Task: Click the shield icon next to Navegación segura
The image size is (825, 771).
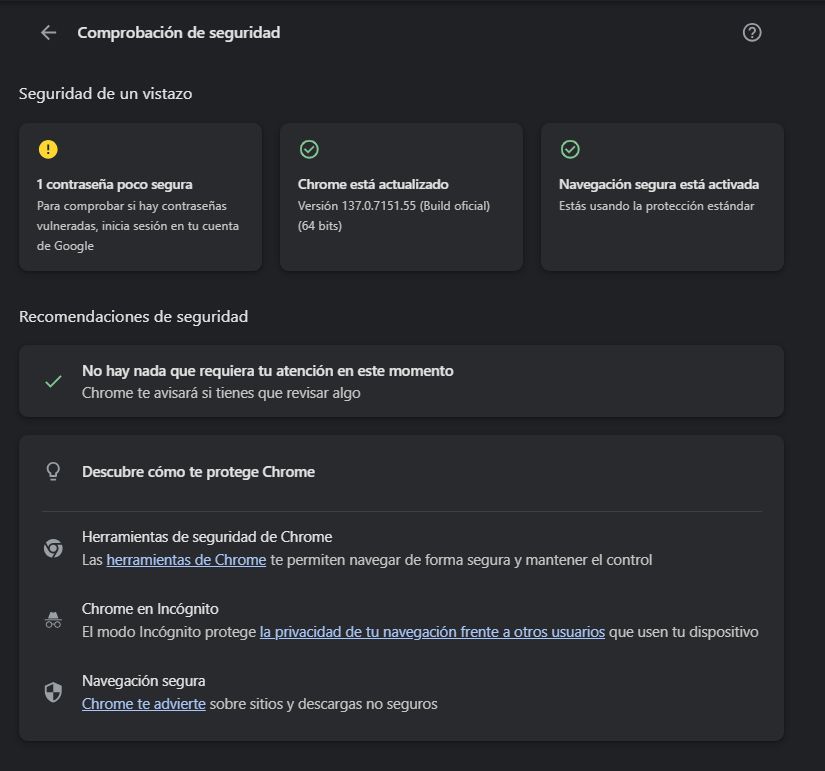Action: click(53, 692)
